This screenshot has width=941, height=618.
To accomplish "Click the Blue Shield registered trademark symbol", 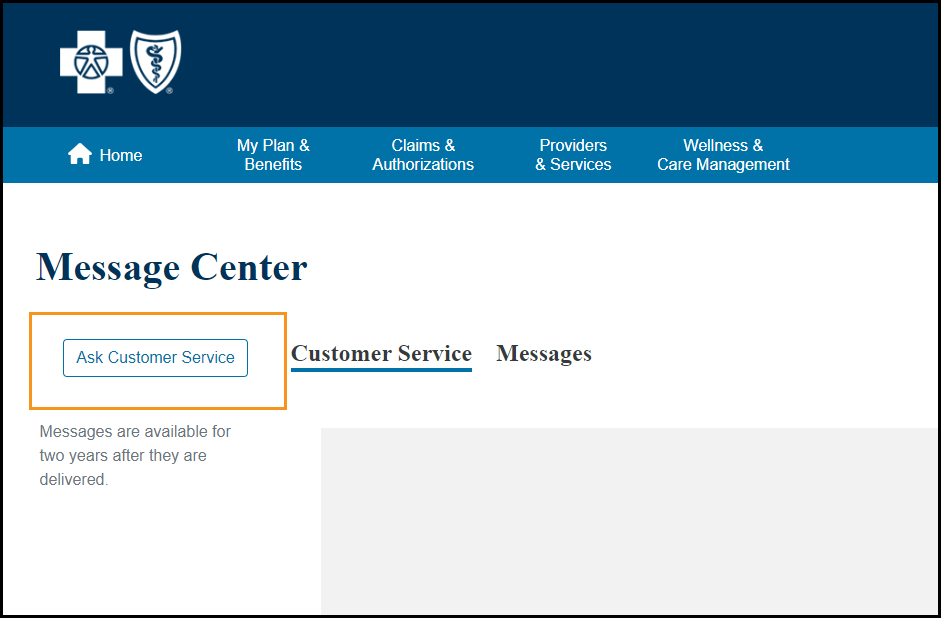I will [x=169, y=90].
